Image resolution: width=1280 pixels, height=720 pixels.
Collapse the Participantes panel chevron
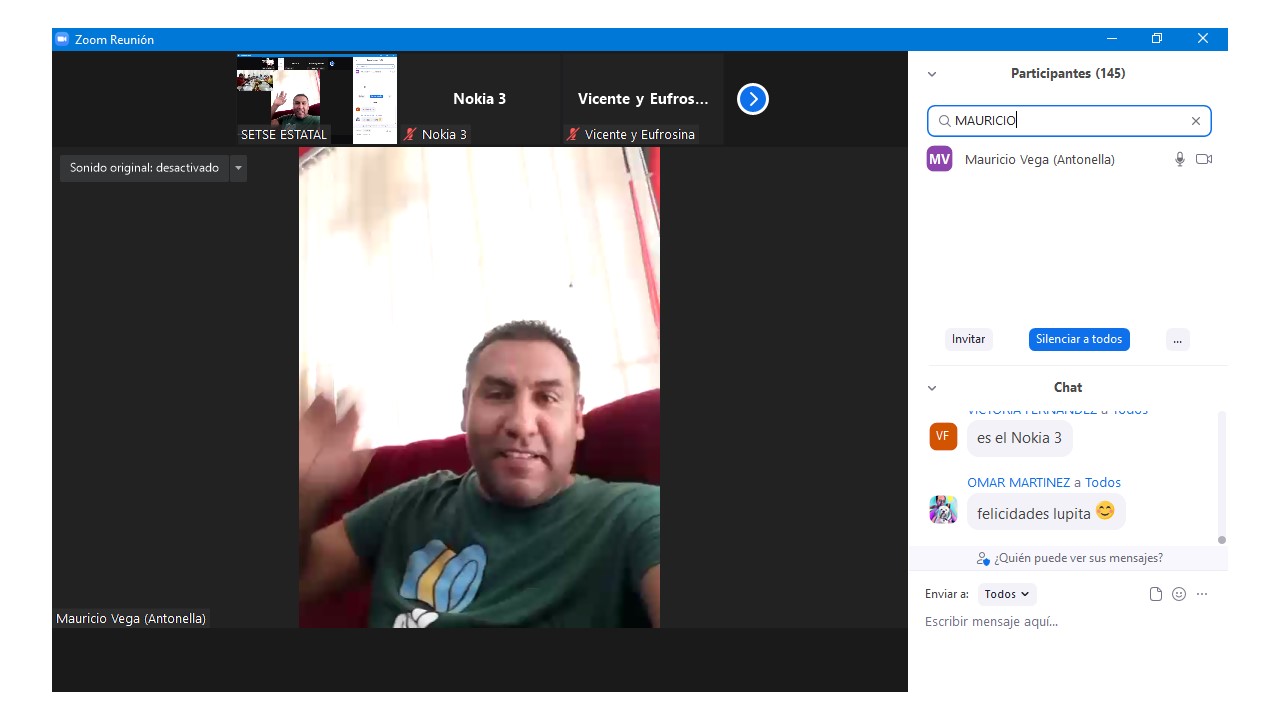pyautogui.click(x=932, y=74)
